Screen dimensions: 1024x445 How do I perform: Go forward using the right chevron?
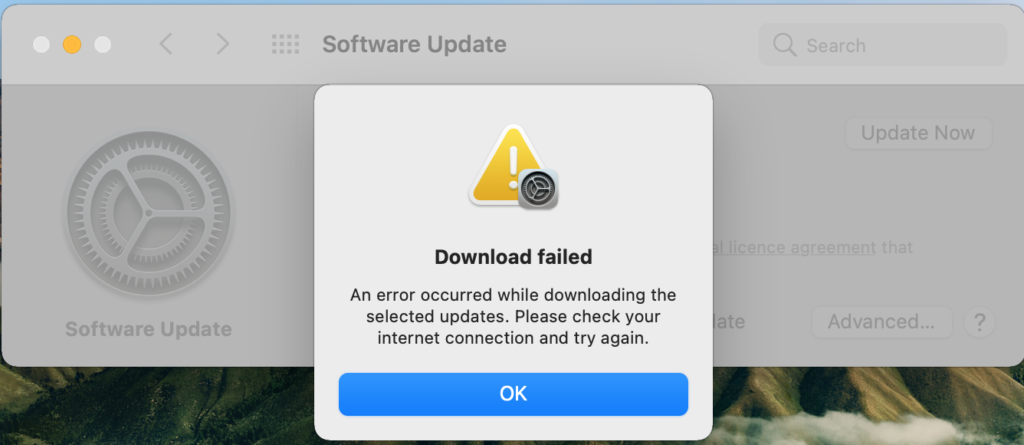tap(223, 44)
